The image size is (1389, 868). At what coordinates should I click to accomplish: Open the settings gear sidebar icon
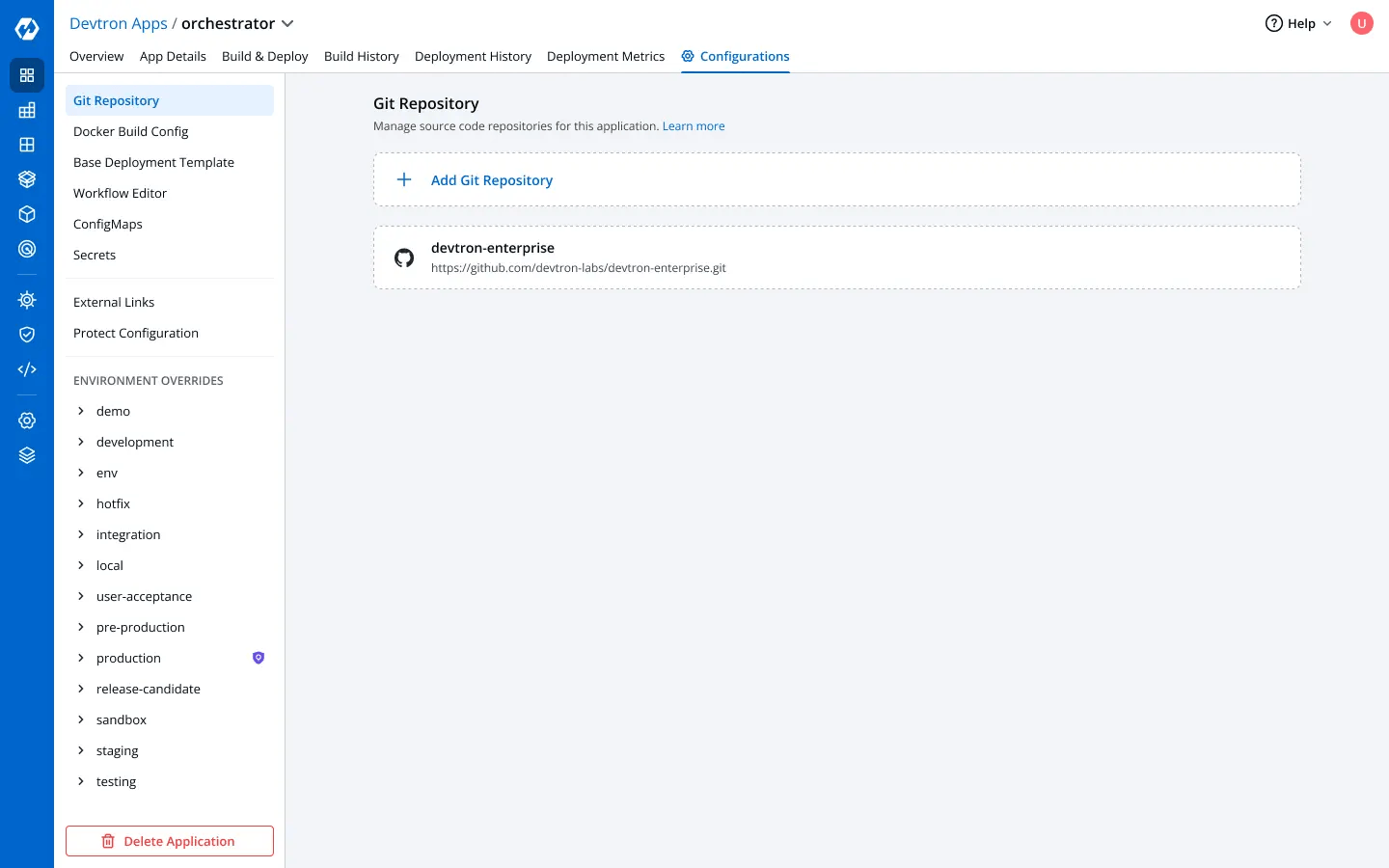27,420
